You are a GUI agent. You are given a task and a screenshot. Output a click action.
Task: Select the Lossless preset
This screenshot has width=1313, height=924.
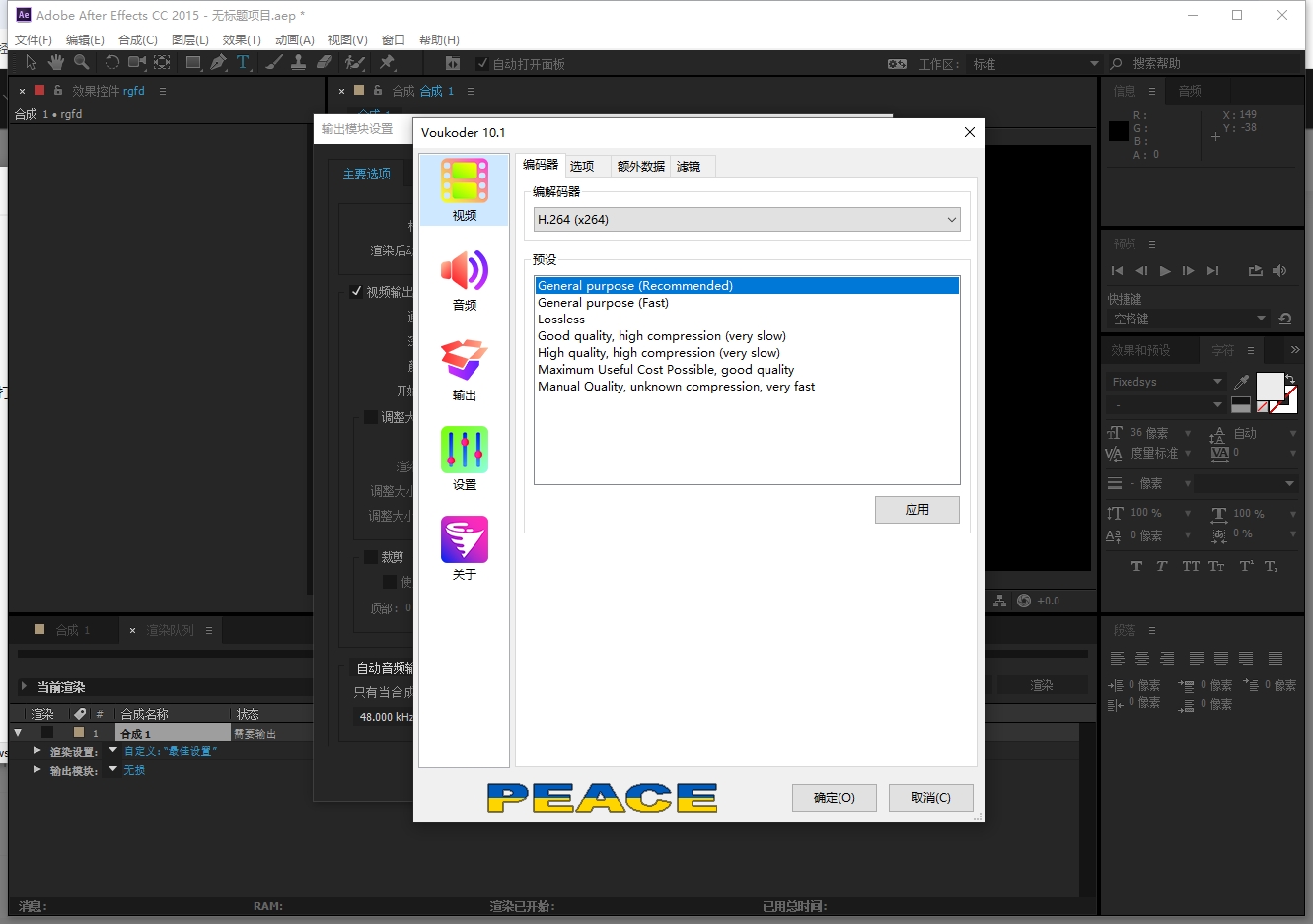click(x=747, y=319)
